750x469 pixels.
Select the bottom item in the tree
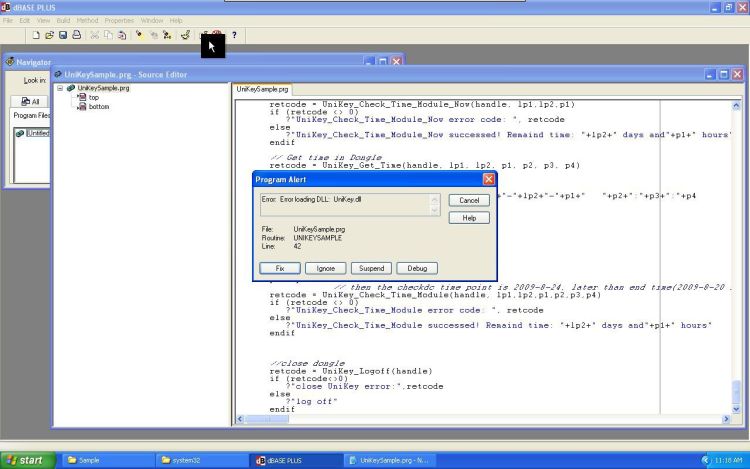coord(99,107)
